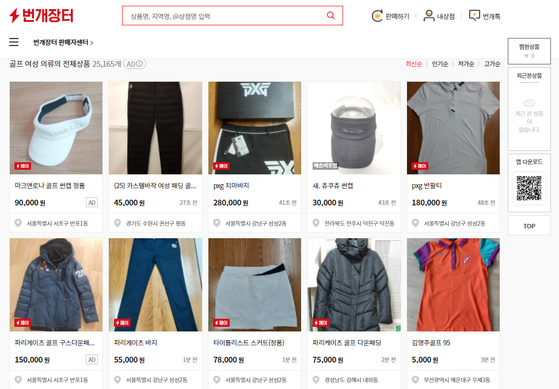Click the 앱 다운로드 label
The image size is (559, 389).
pyautogui.click(x=529, y=162)
